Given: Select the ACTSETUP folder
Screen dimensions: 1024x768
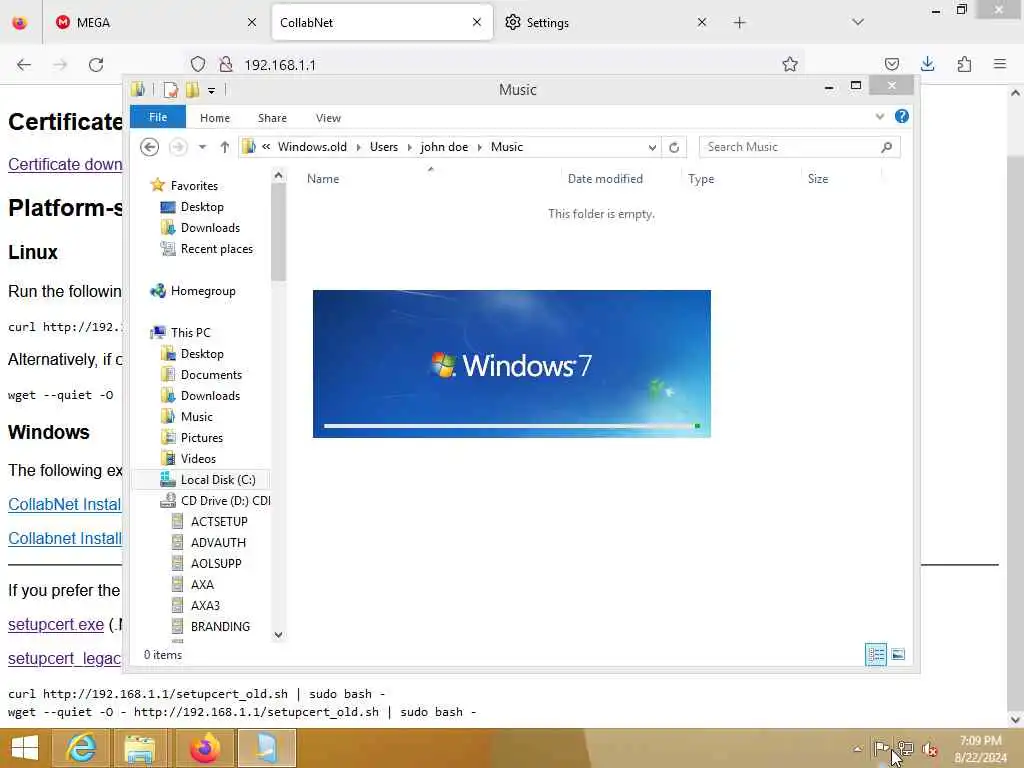Looking at the screenshot, I should tap(219, 522).
